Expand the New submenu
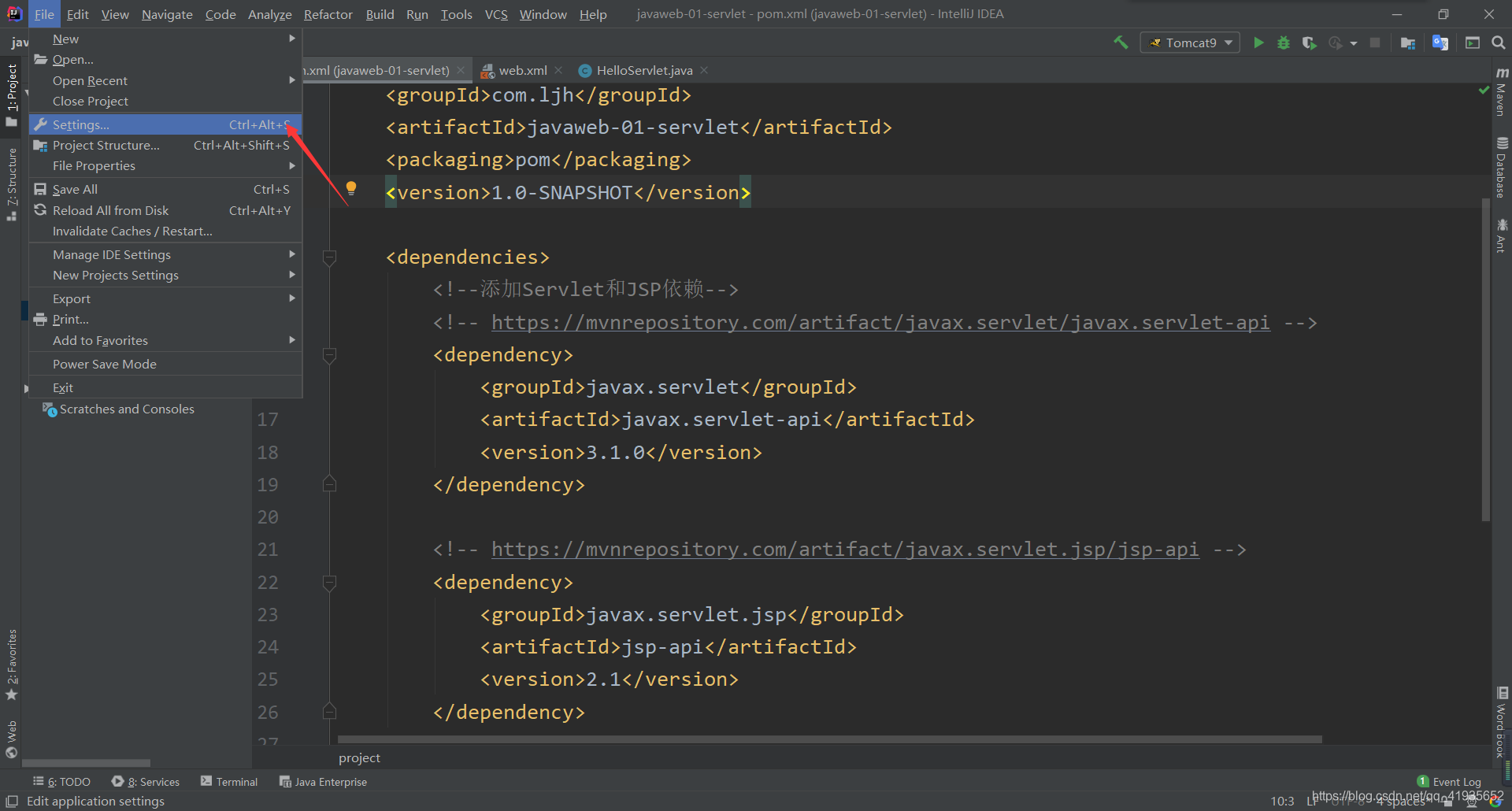 pos(165,39)
